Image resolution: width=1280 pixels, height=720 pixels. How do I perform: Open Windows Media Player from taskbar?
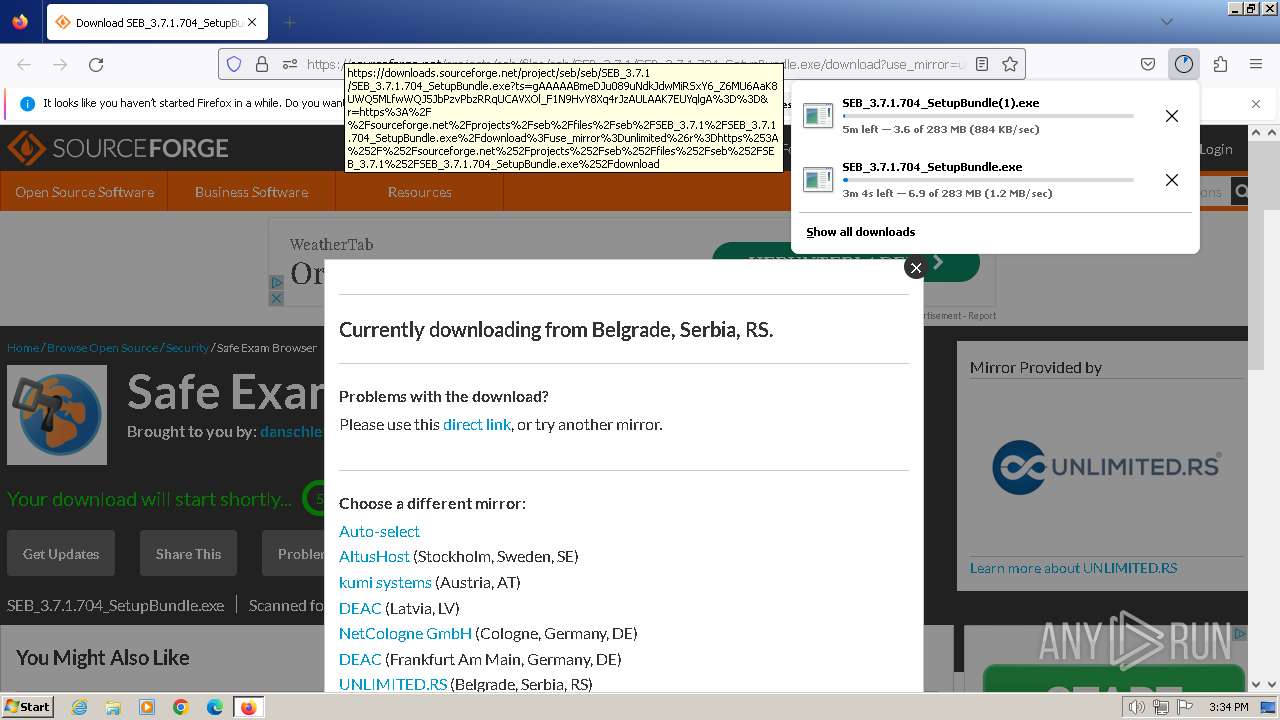click(147, 707)
